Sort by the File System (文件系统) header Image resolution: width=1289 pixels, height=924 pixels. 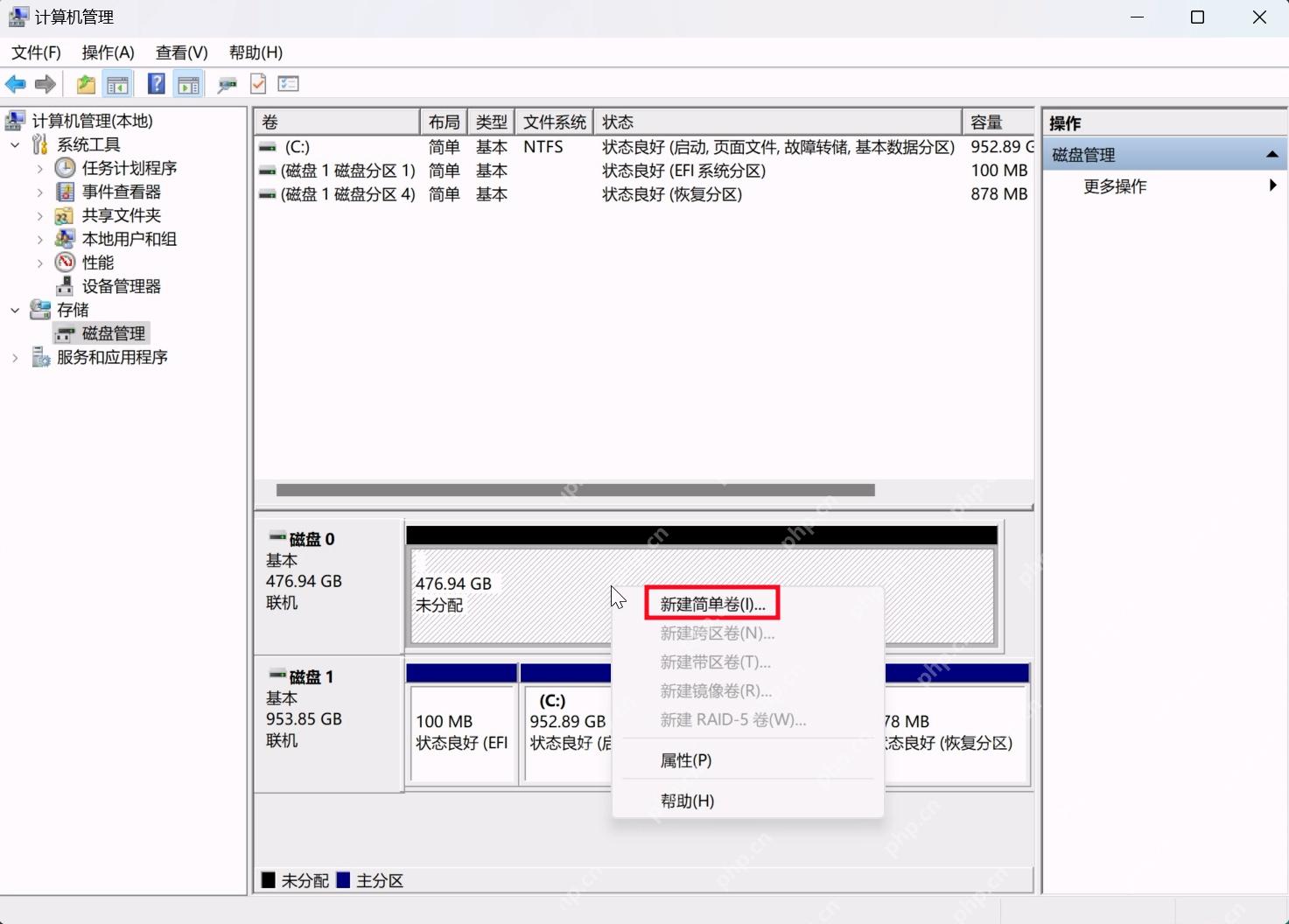[554, 122]
